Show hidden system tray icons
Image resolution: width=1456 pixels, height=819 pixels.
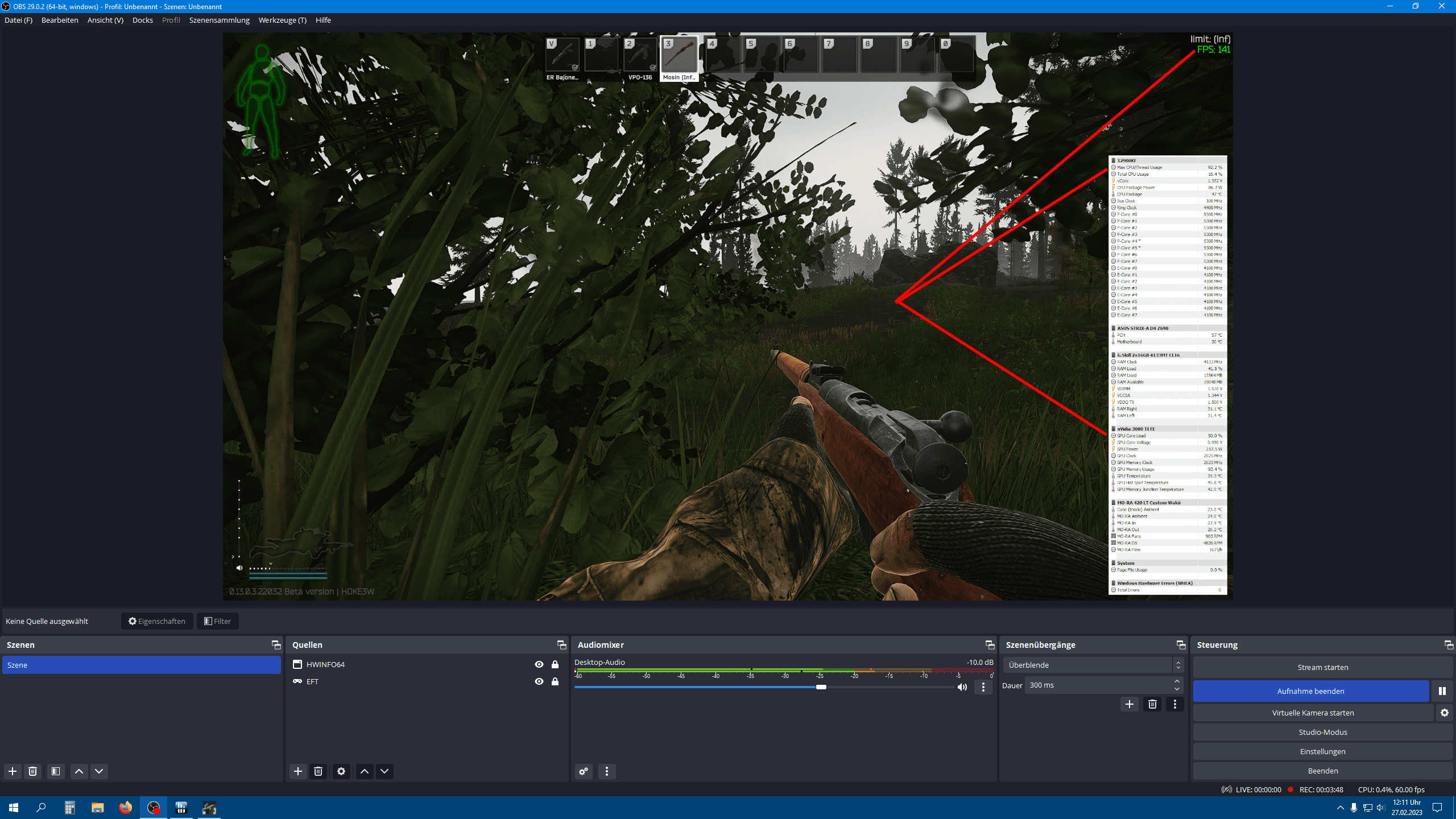(x=1341, y=808)
